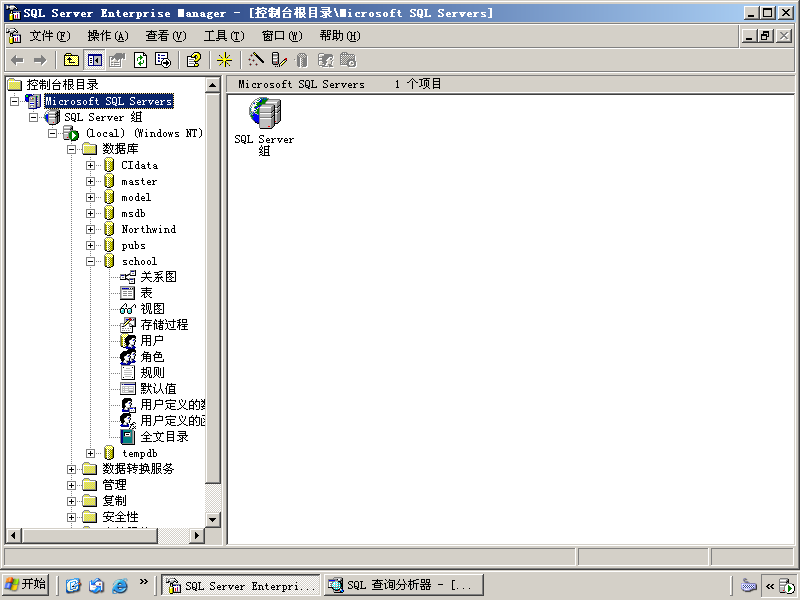Collapse the school database

pos(90,261)
